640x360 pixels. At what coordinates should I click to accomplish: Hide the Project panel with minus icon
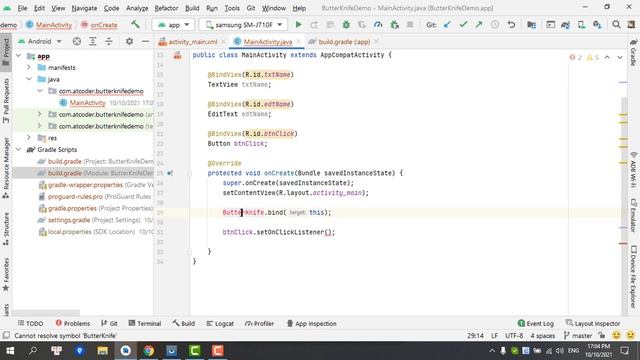(145, 41)
